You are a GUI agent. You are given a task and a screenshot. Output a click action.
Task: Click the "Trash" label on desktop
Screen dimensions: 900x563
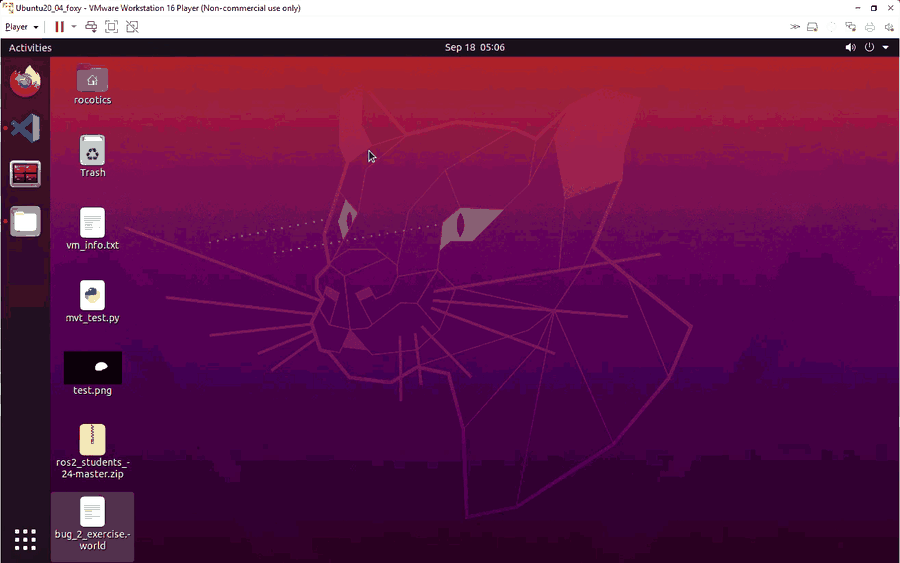(92, 173)
